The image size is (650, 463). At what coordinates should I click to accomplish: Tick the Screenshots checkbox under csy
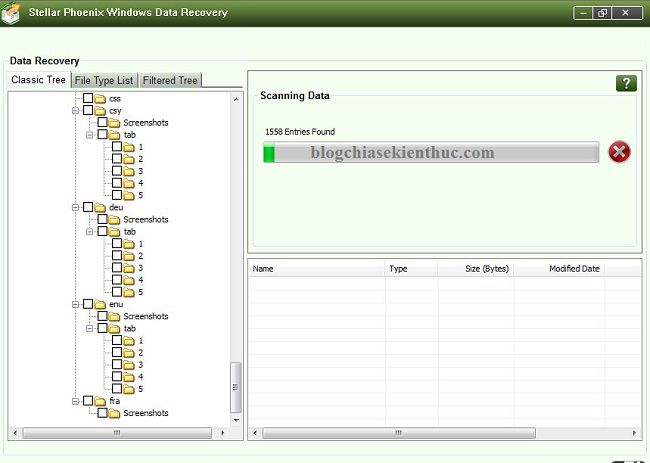pos(102,122)
